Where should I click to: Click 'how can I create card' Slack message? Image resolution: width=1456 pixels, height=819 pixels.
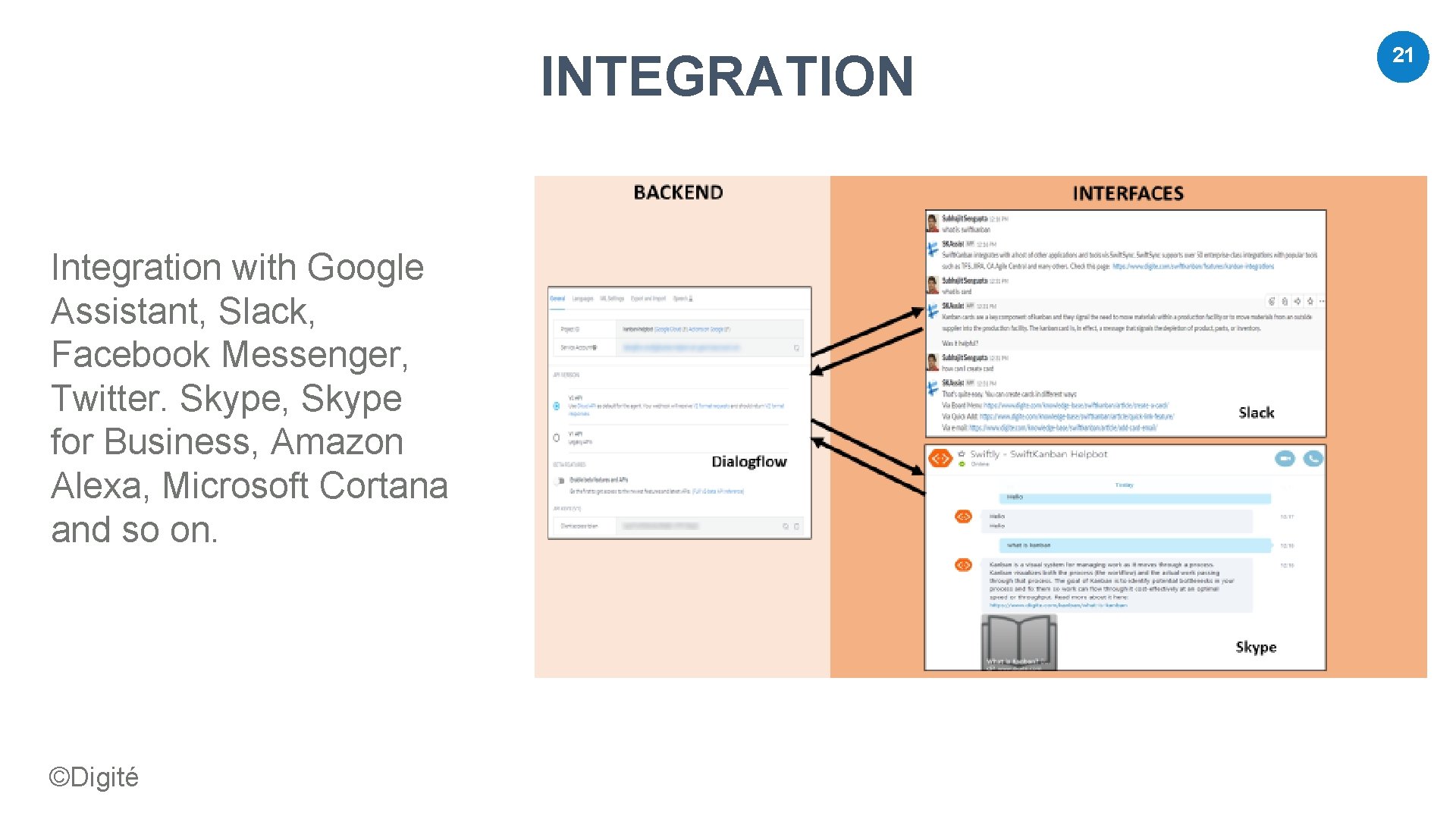click(x=968, y=369)
